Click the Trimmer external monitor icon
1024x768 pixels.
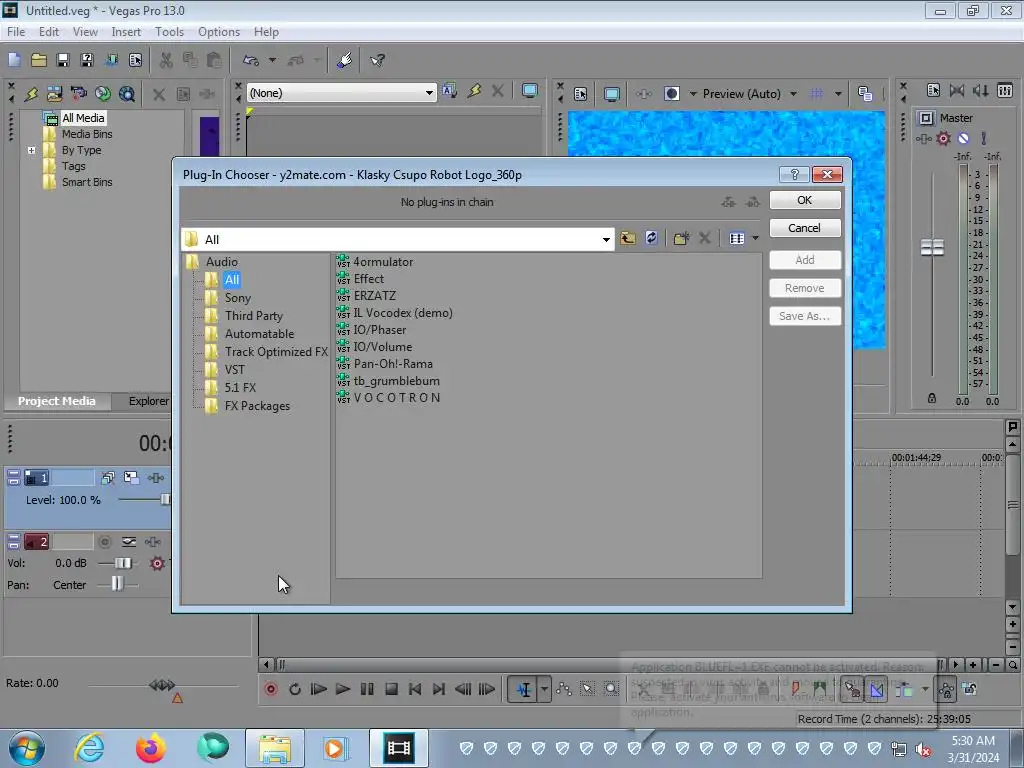530,91
